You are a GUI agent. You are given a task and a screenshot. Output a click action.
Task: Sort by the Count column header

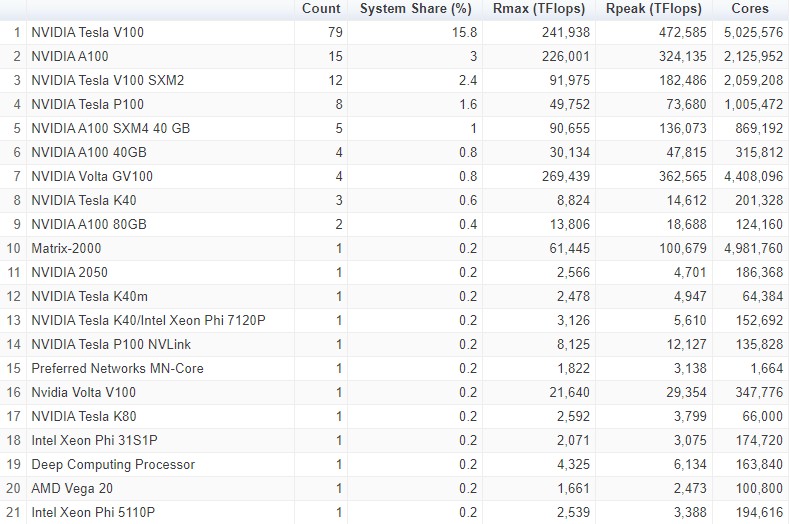pyautogui.click(x=321, y=9)
